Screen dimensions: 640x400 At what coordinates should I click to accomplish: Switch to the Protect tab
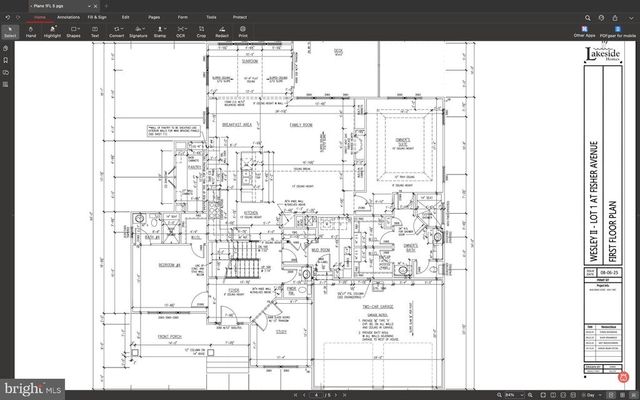coord(240,17)
